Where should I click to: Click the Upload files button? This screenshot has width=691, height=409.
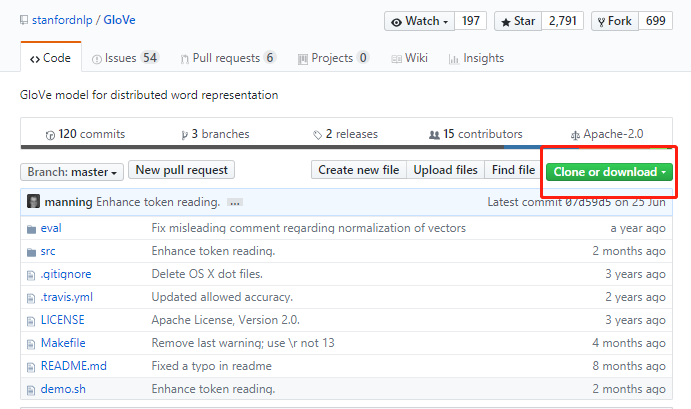(x=446, y=170)
